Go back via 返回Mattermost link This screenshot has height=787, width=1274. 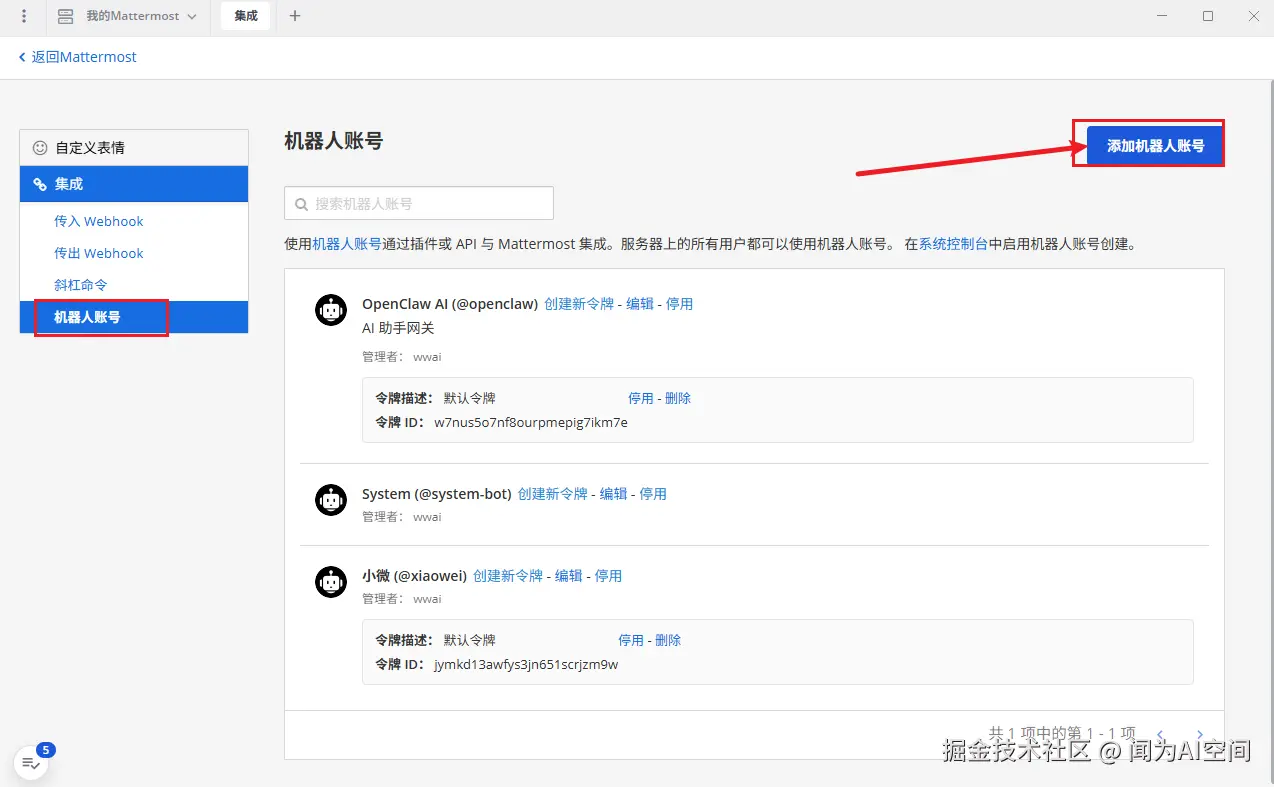77,57
